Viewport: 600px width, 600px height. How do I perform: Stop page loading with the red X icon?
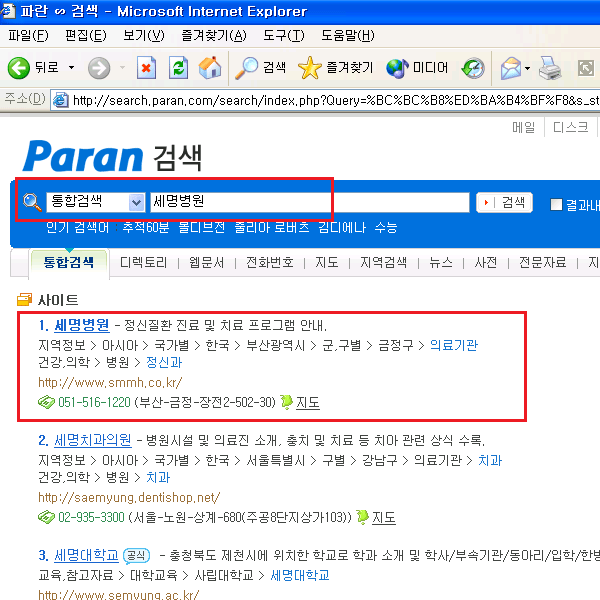click(x=146, y=68)
